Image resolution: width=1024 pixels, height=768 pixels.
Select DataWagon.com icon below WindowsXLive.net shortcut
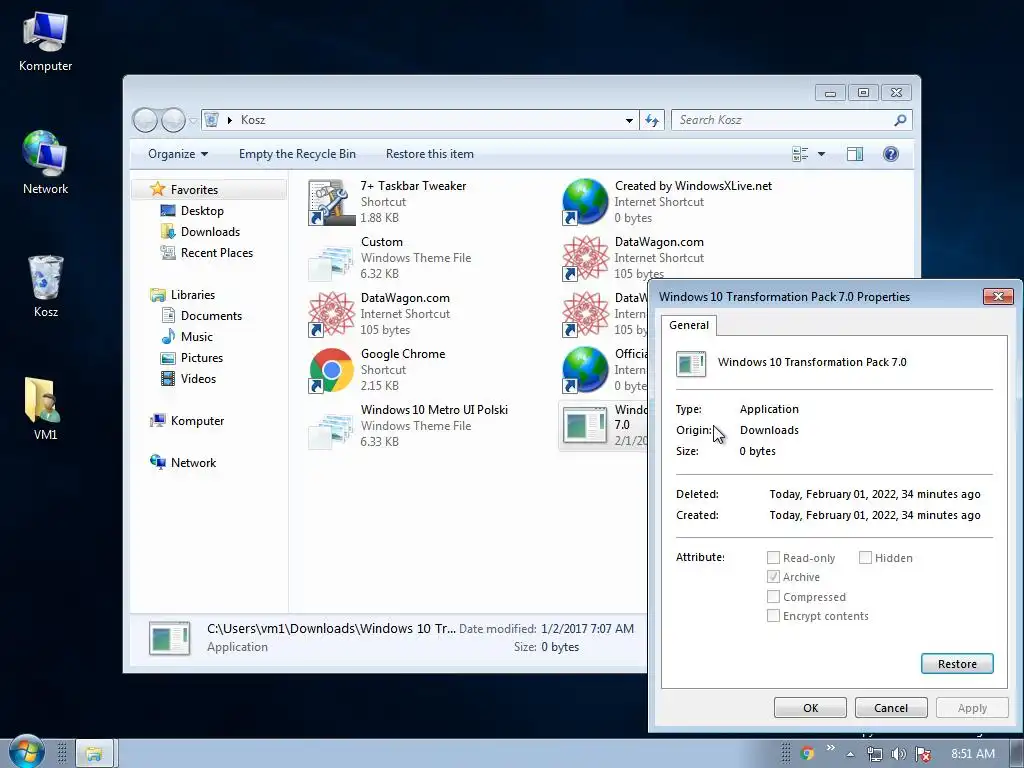(585, 258)
